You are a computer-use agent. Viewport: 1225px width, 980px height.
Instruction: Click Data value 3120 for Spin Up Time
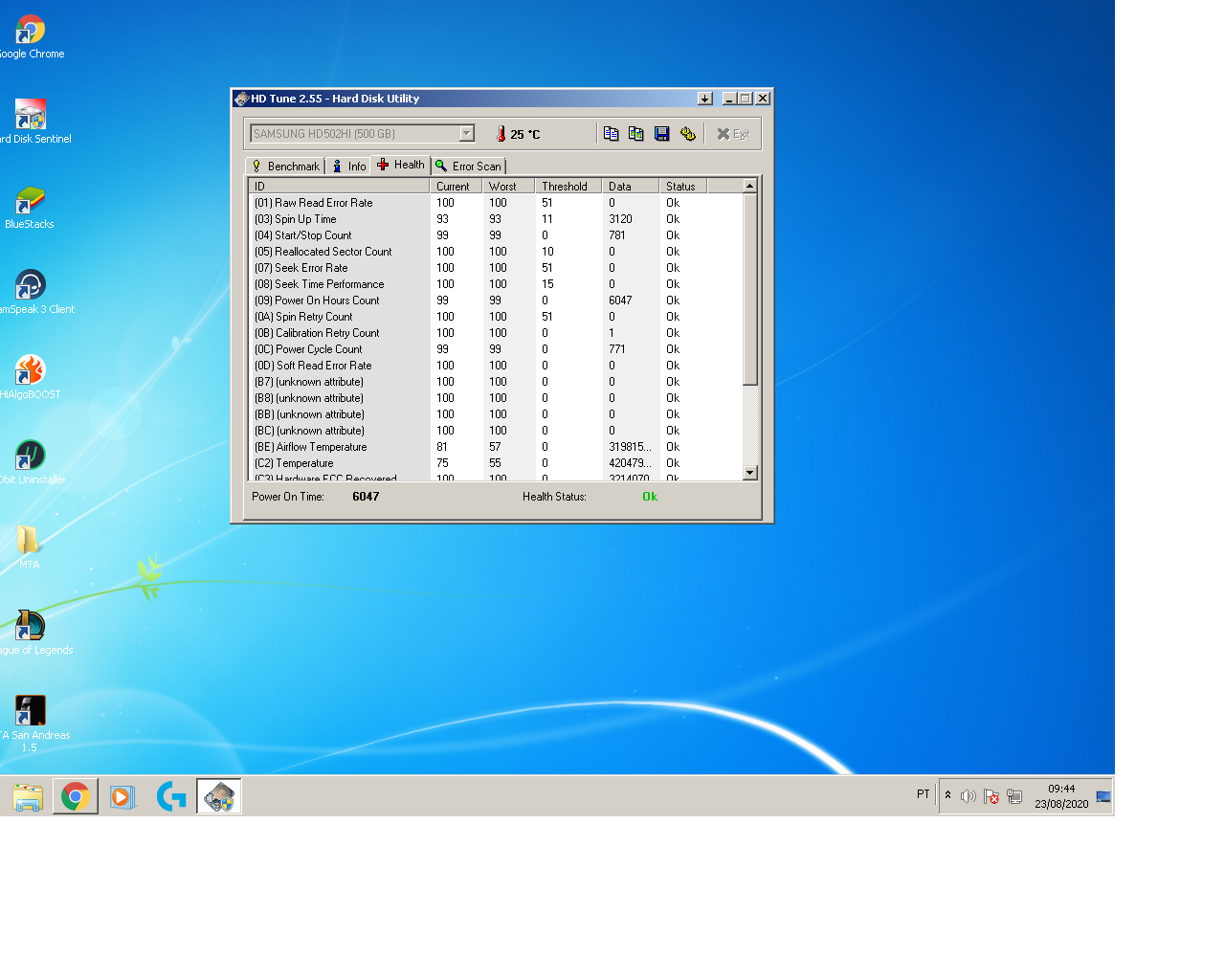click(x=620, y=219)
